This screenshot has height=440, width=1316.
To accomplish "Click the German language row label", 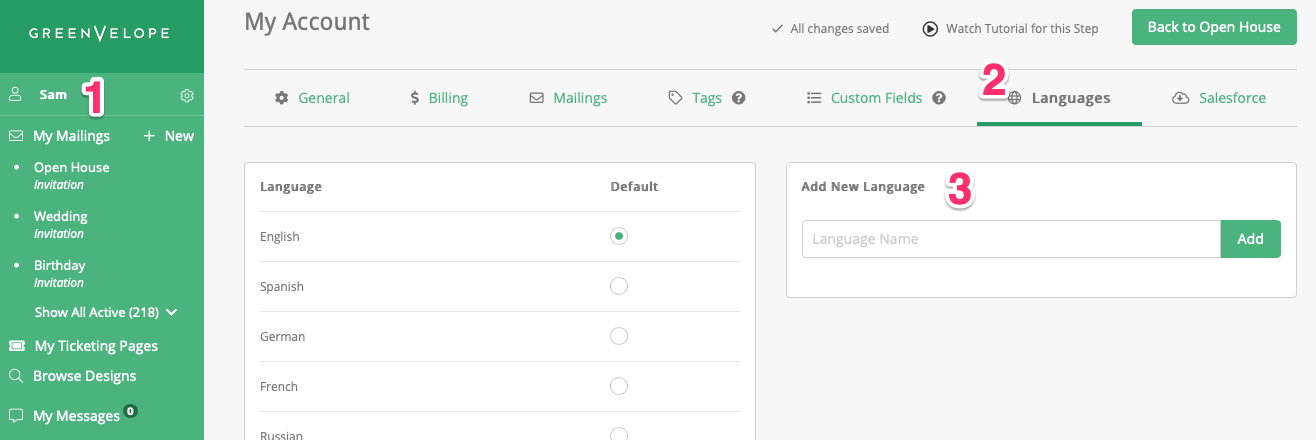I will pos(283,337).
